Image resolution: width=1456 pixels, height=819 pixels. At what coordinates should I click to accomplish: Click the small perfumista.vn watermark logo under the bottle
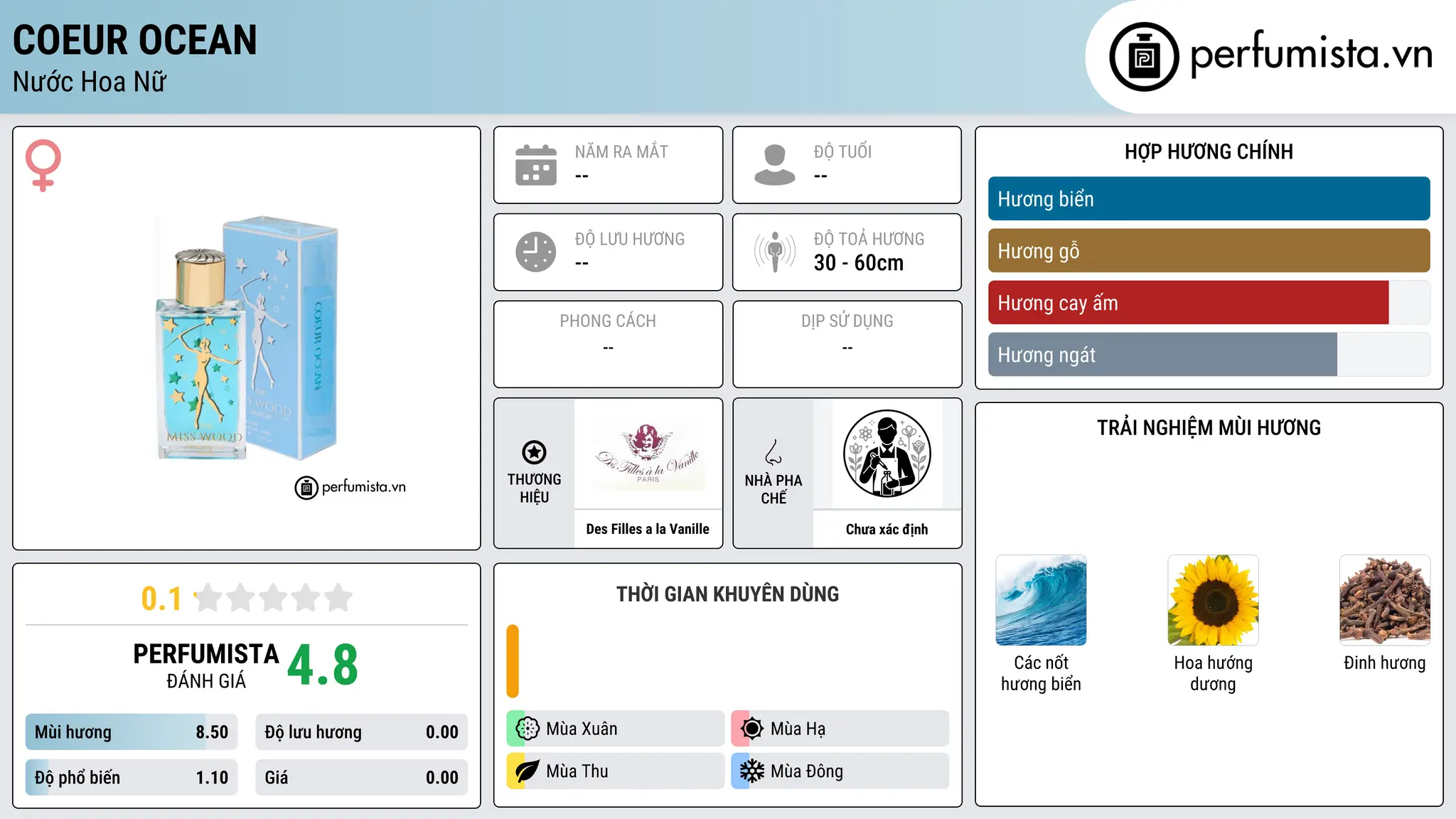point(350,487)
